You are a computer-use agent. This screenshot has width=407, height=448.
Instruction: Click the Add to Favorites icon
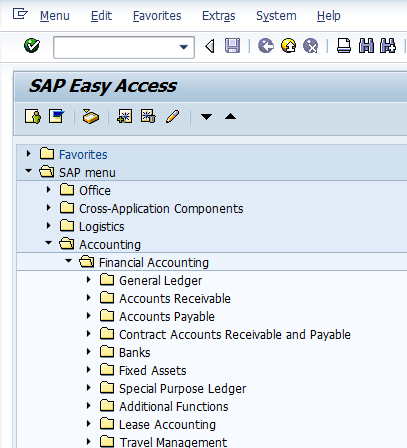click(x=125, y=117)
